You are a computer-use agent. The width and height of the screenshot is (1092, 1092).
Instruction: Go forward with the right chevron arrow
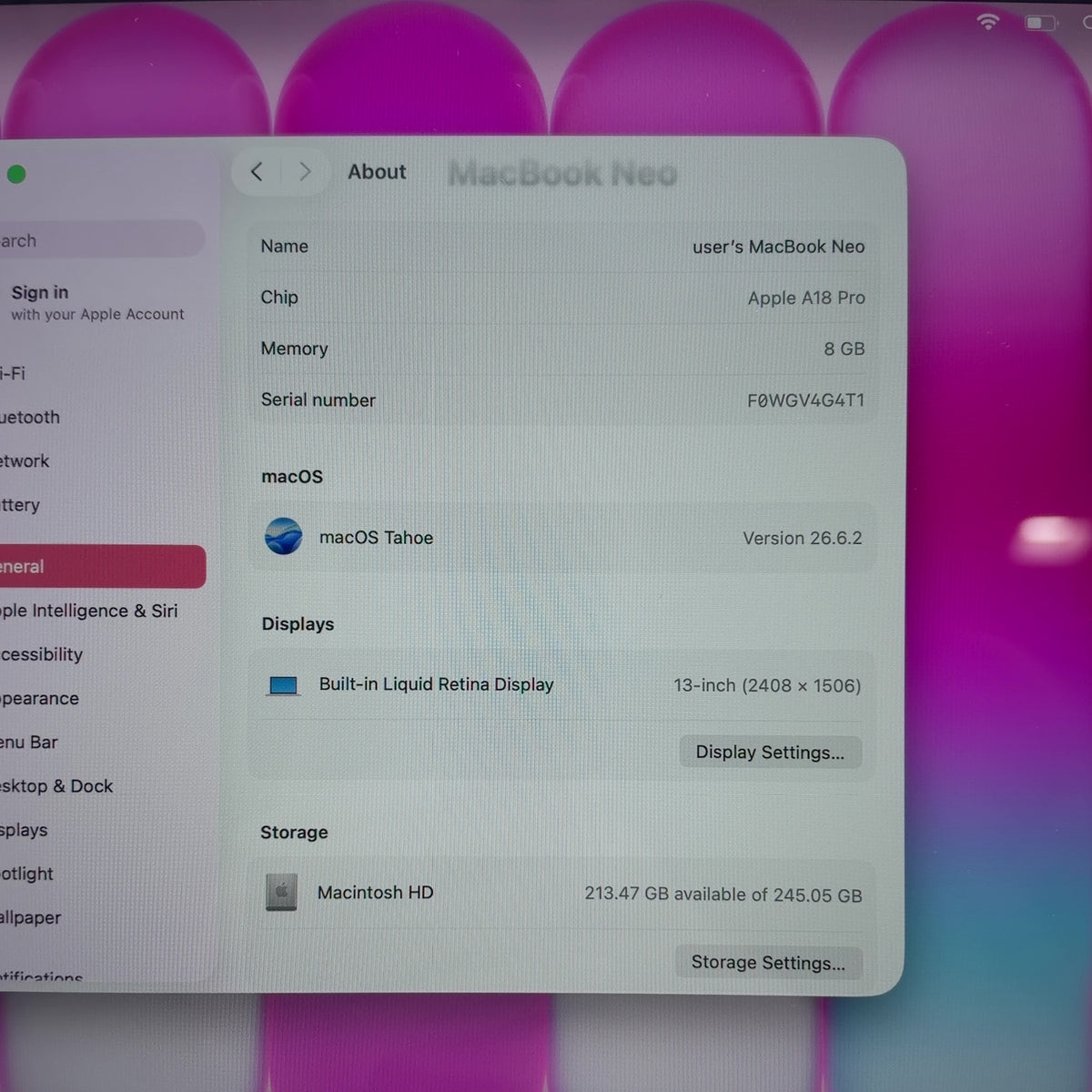[305, 171]
